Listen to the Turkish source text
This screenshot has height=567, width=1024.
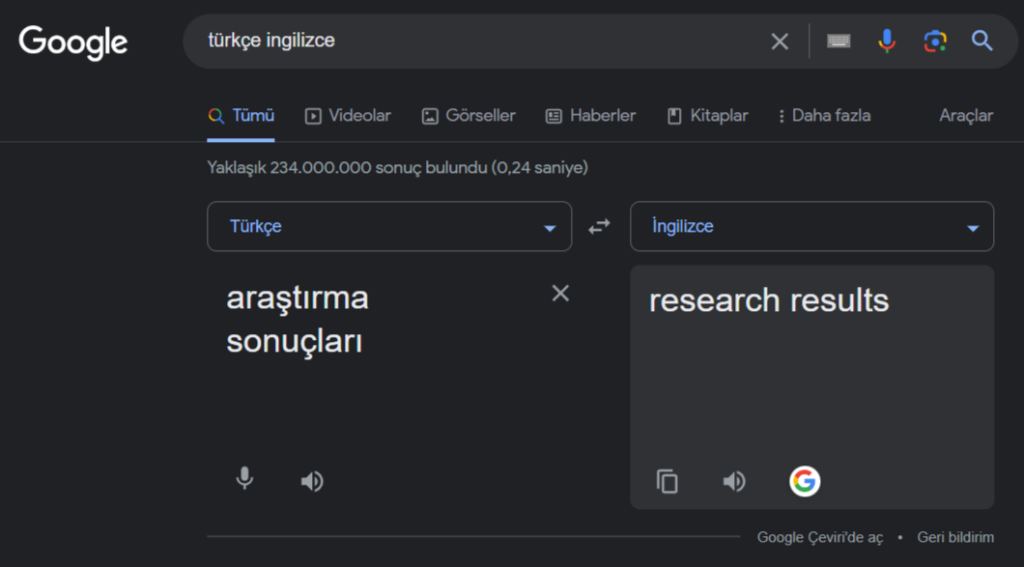[312, 481]
